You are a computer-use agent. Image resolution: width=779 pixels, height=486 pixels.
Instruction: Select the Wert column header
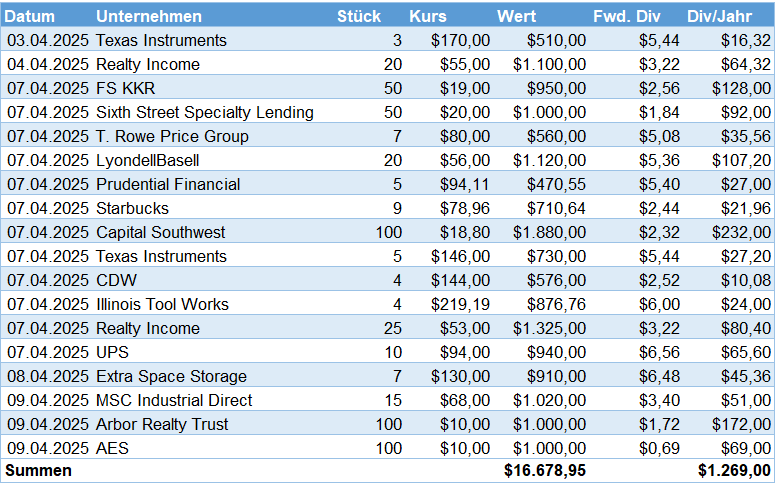coord(516,16)
